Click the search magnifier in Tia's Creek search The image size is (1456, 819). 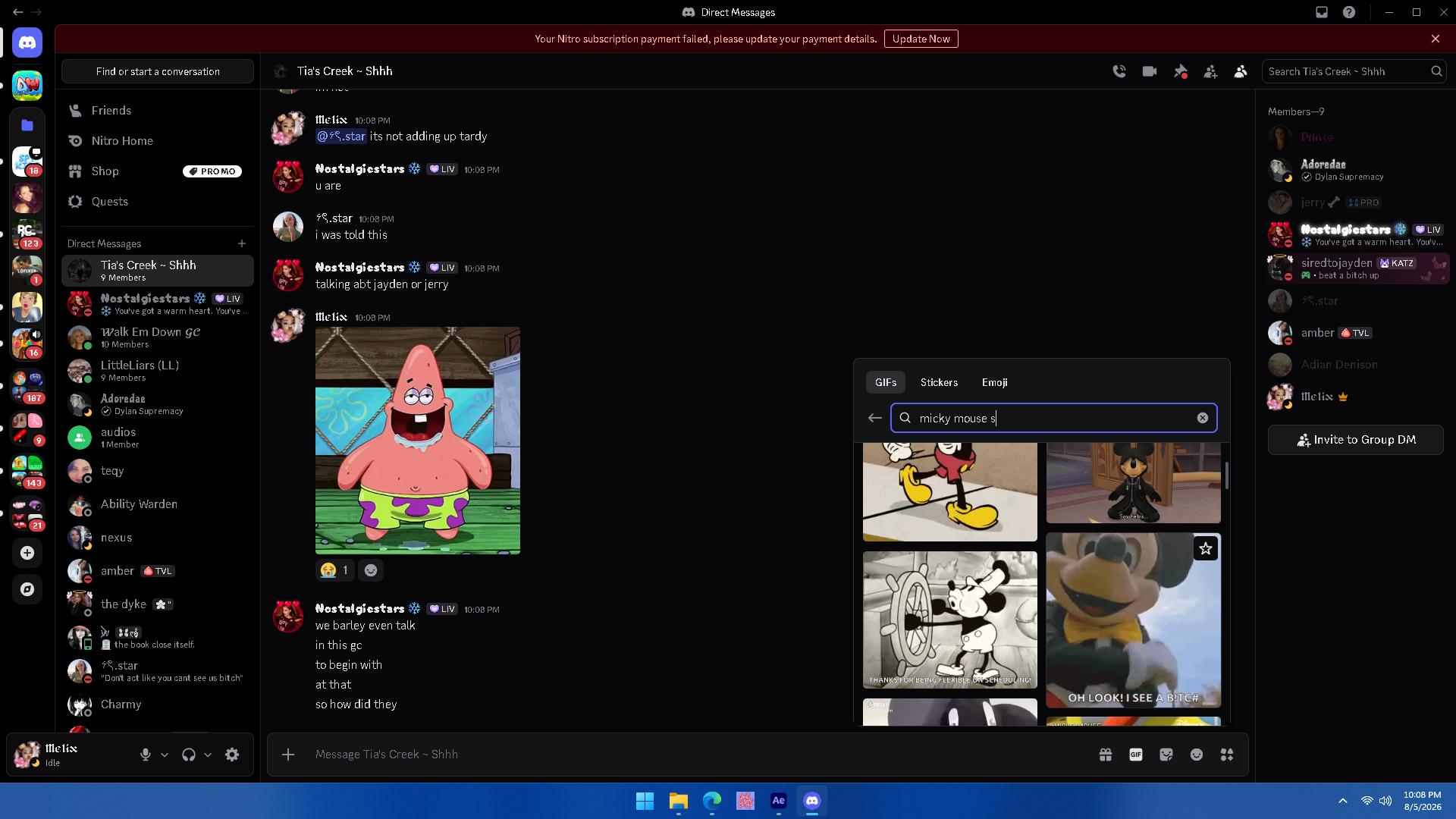coord(1436,71)
